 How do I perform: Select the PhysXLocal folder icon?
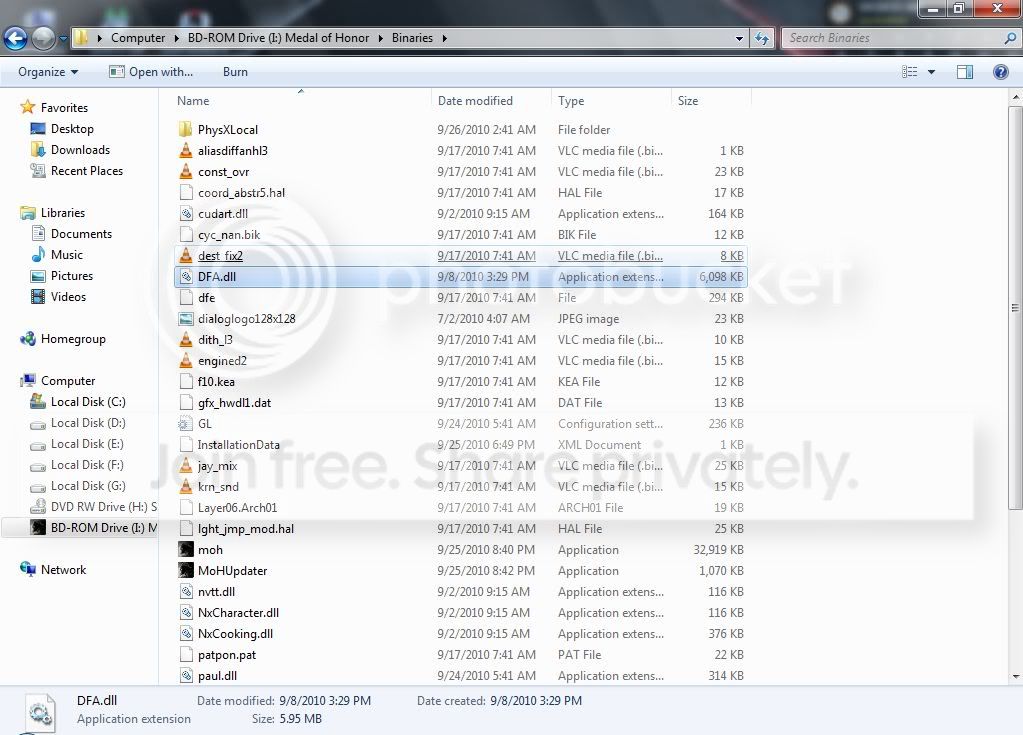[x=186, y=129]
